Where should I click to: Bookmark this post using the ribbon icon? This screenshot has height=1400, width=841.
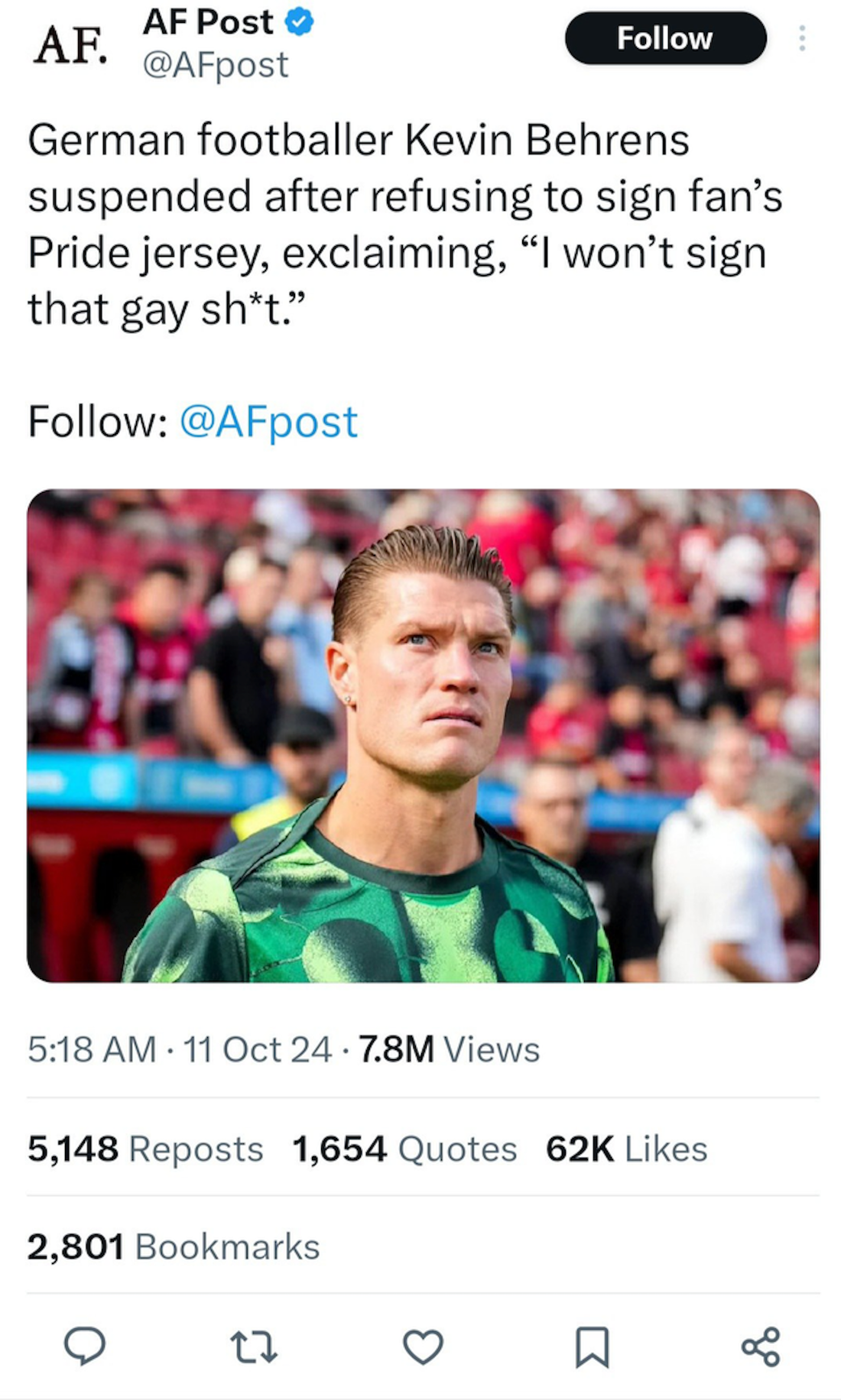point(592,1347)
